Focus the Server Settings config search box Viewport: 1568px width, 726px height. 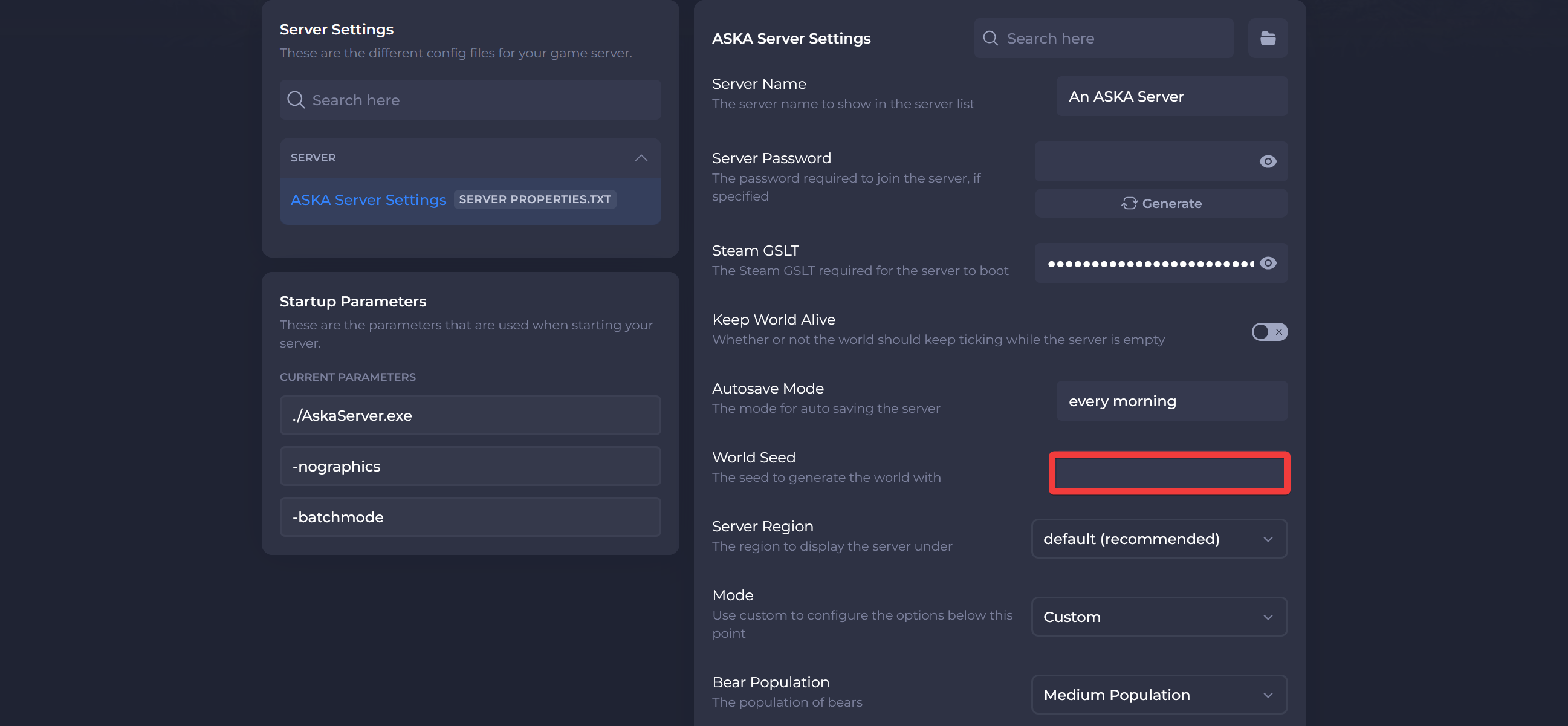click(x=470, y=100)
